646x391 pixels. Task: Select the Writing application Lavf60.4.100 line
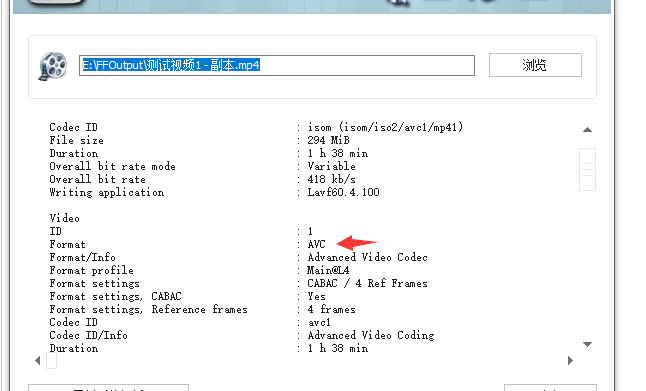pos(214,192)
